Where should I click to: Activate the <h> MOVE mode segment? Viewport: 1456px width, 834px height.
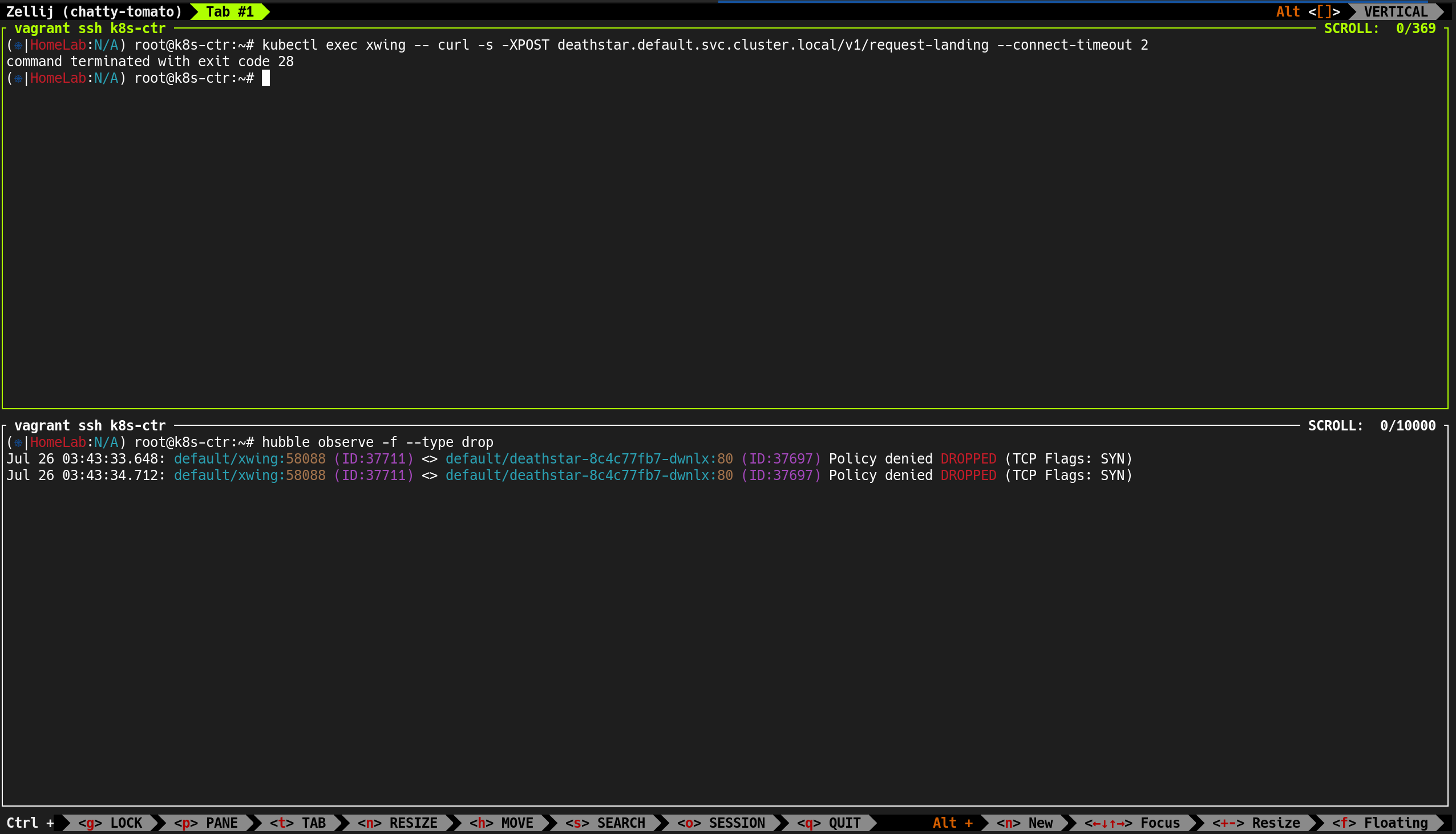pos(501,823)
